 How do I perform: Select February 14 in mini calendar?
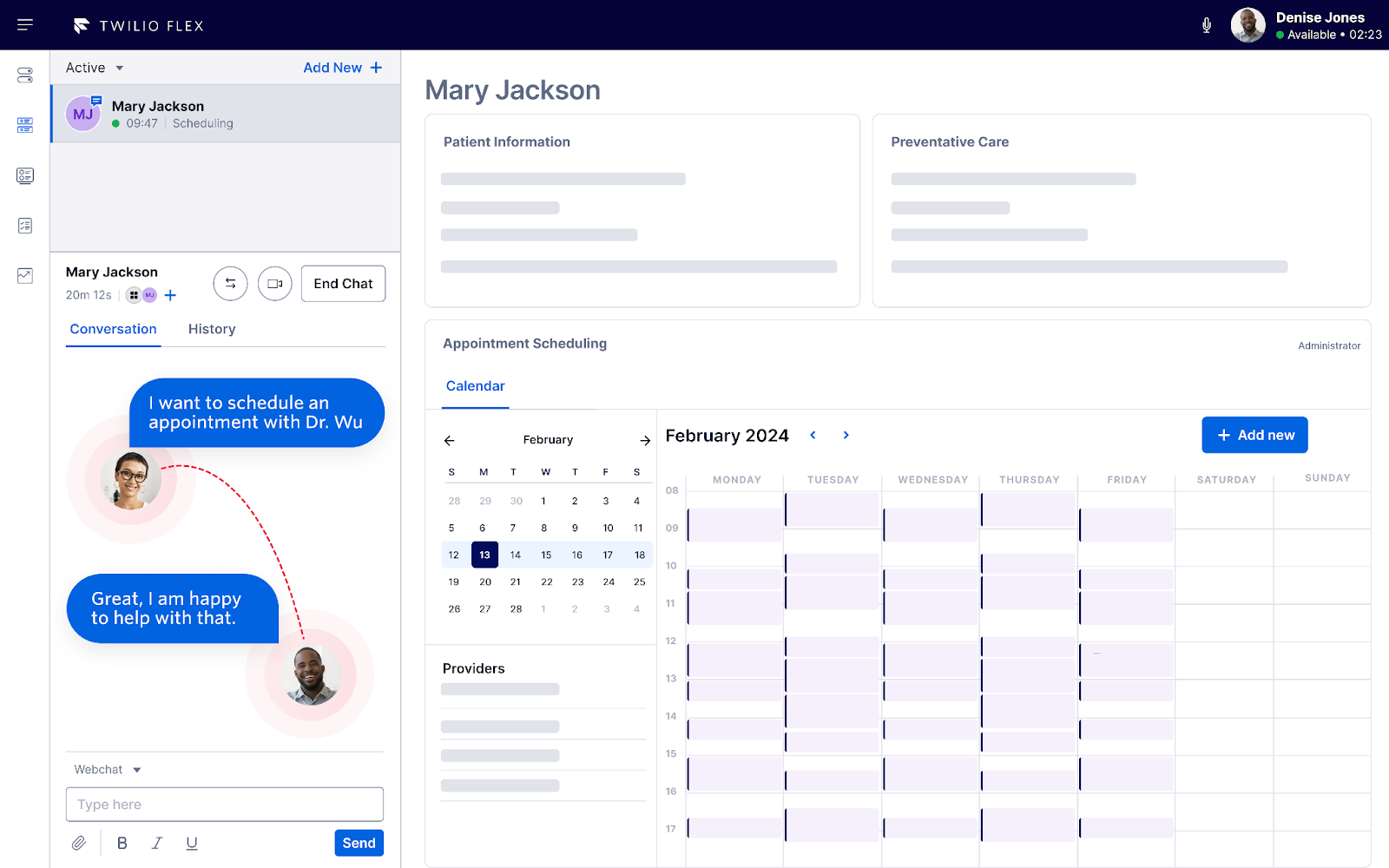pyautogui.click(x=516, y=555)
